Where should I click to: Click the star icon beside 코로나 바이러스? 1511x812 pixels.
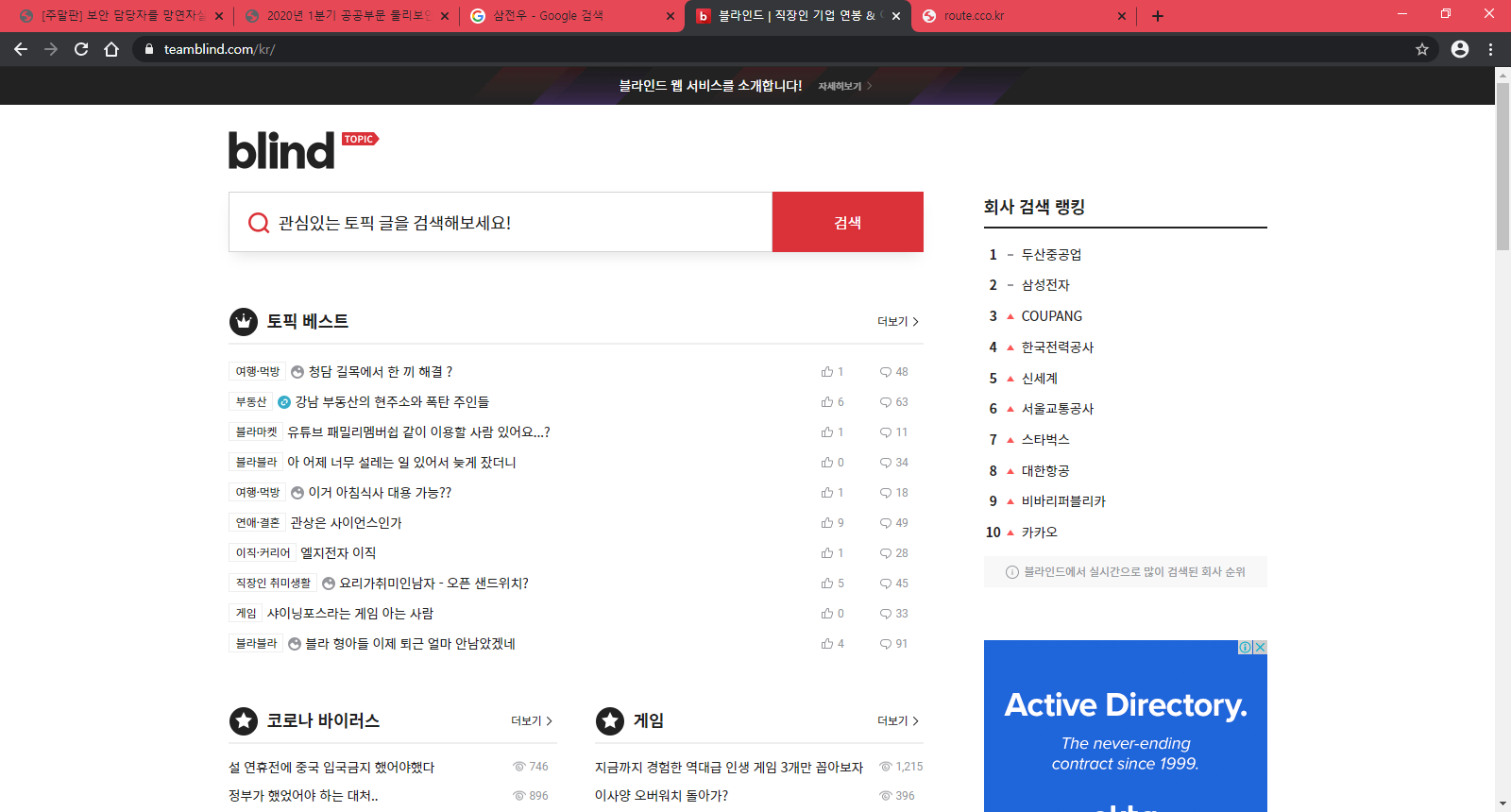coord(244,721)
